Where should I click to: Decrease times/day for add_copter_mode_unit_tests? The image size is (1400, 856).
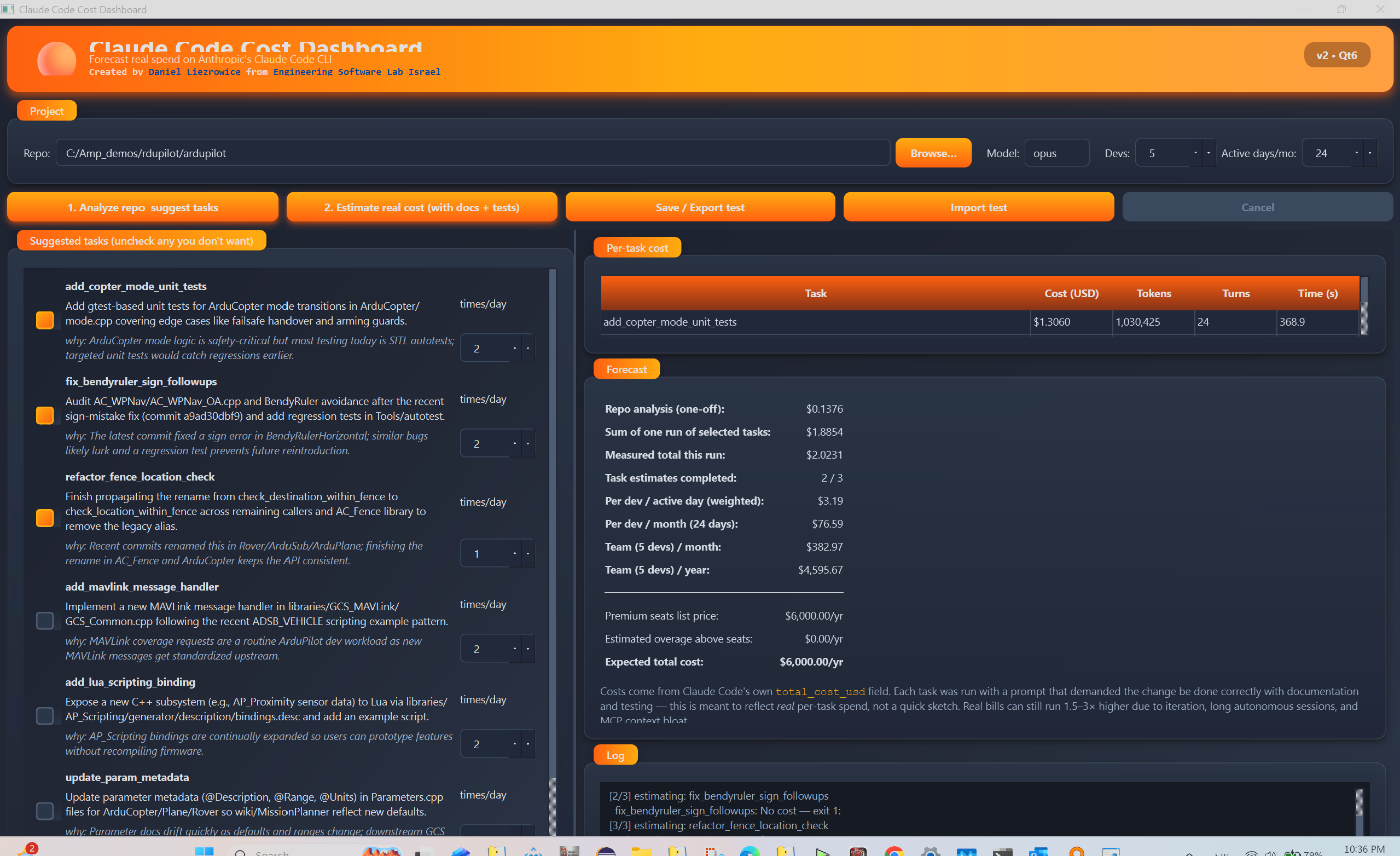tap(528, 348)
